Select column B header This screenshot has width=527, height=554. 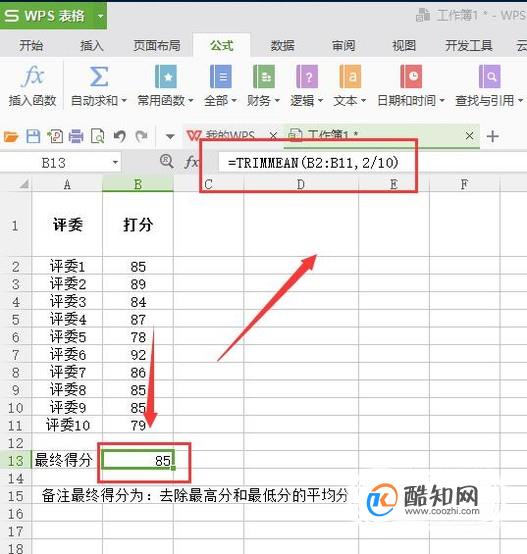pos(138,184)
